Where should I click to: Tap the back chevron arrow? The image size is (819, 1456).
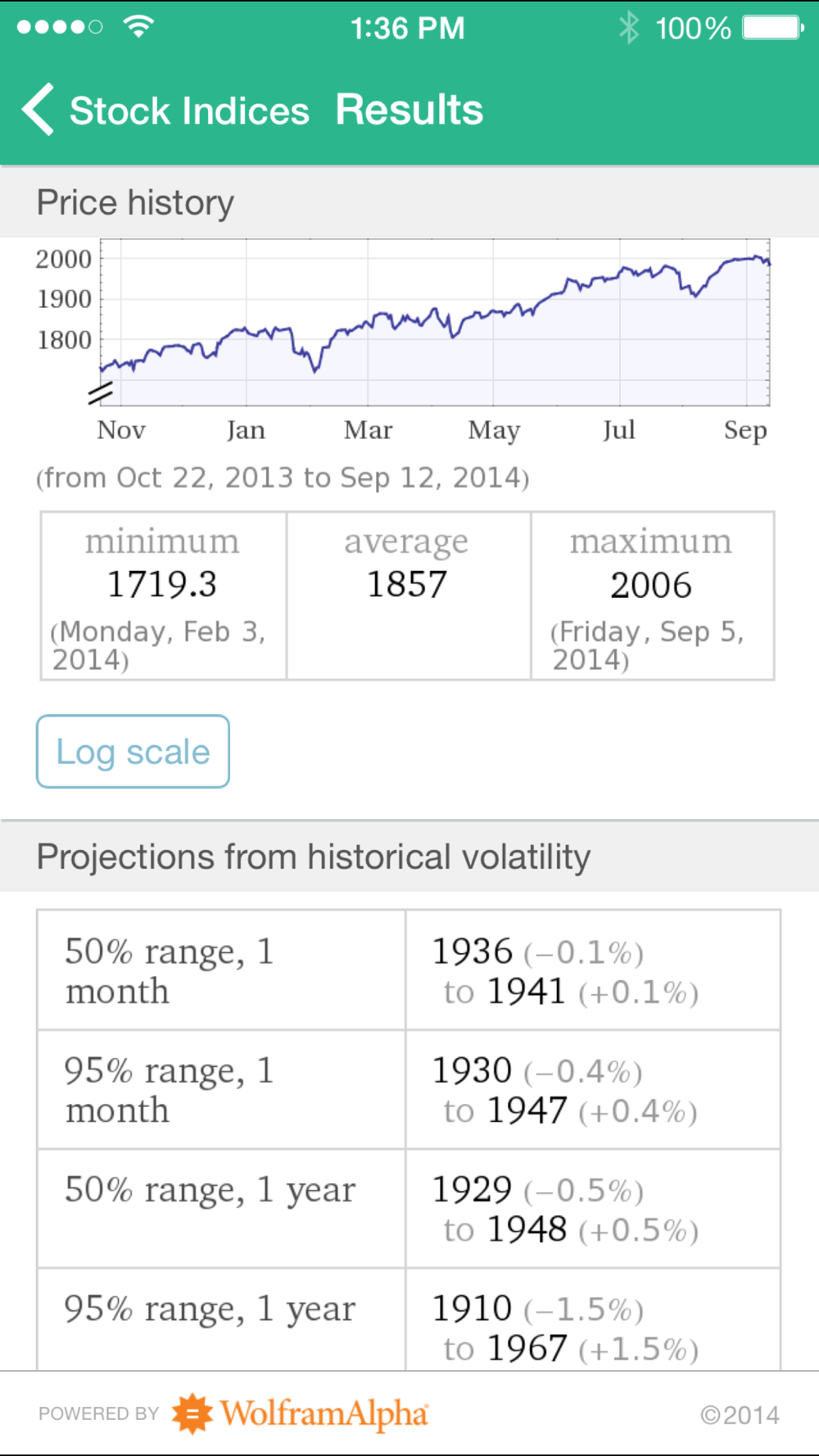(x=38, y=109)
